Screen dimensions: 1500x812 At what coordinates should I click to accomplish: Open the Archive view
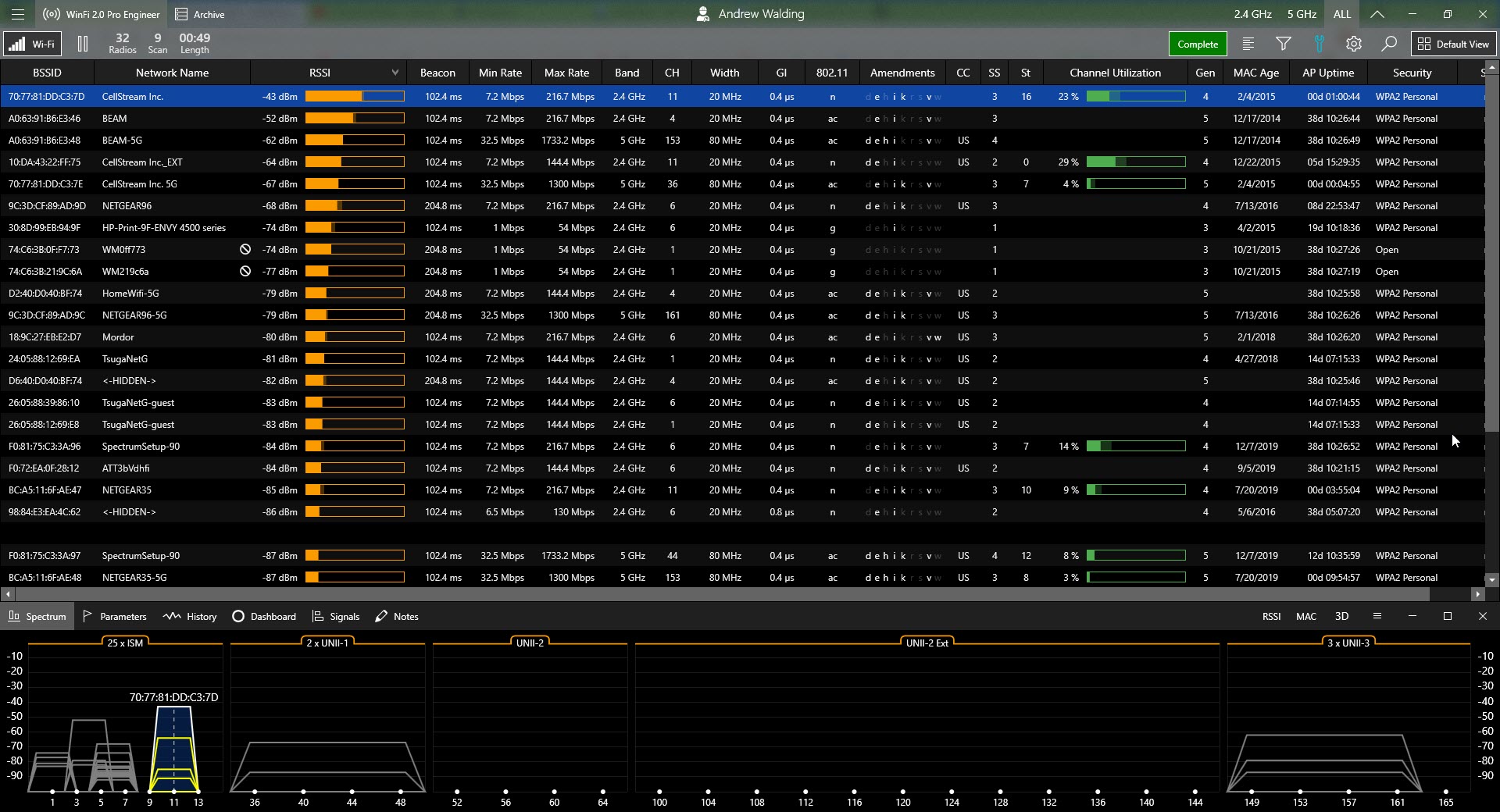click(199, 14)
